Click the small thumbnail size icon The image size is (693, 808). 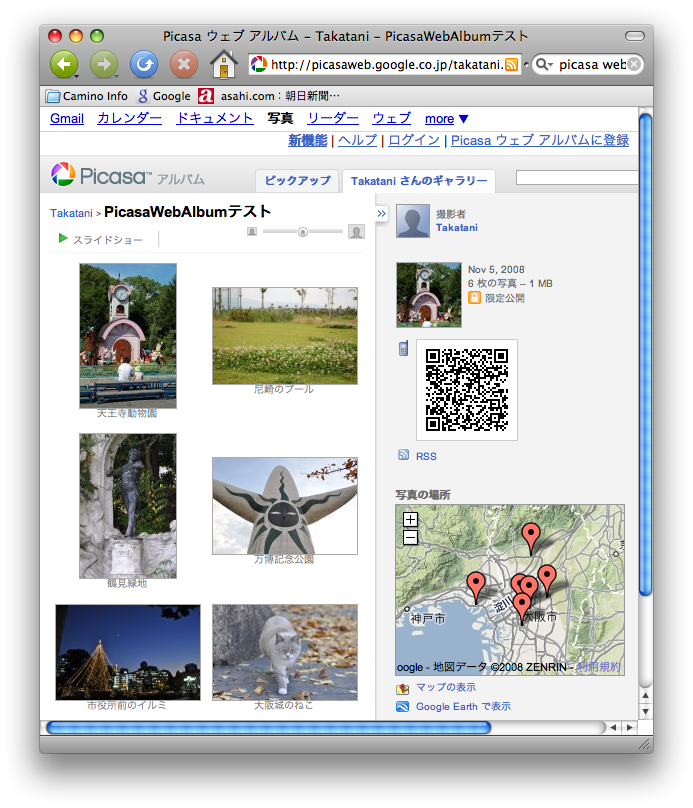tap(252, 231)
